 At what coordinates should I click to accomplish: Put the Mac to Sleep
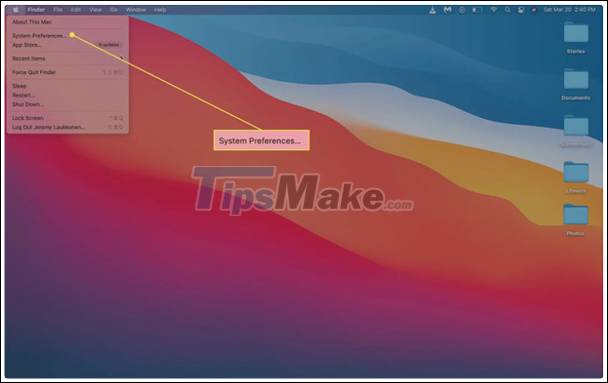point(67,86)
